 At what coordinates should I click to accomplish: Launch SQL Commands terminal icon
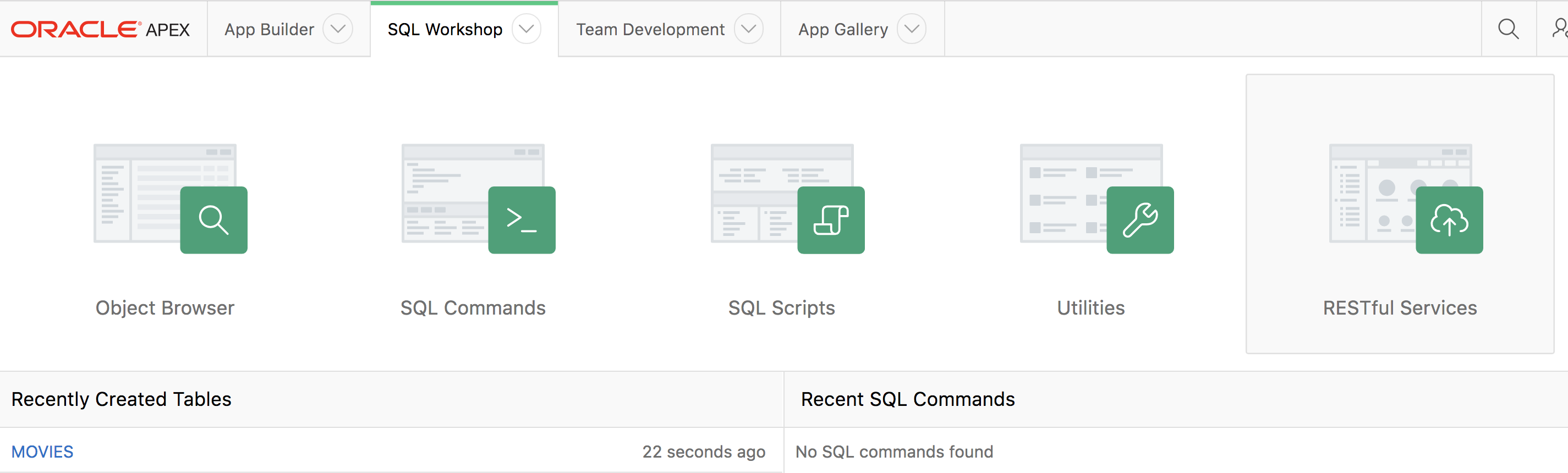tap(522, 220)
